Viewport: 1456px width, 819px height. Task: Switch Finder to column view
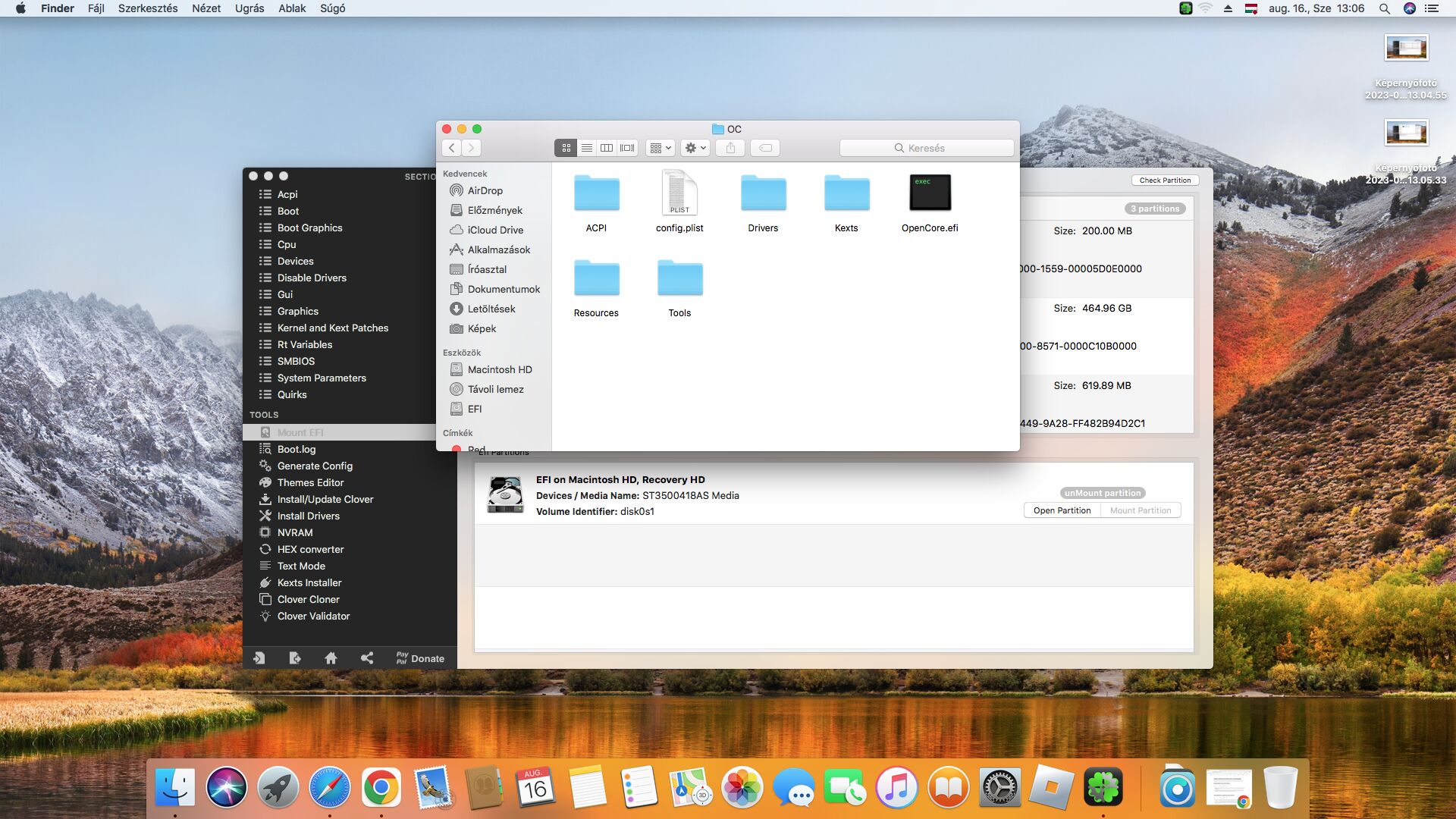point(607,148)
